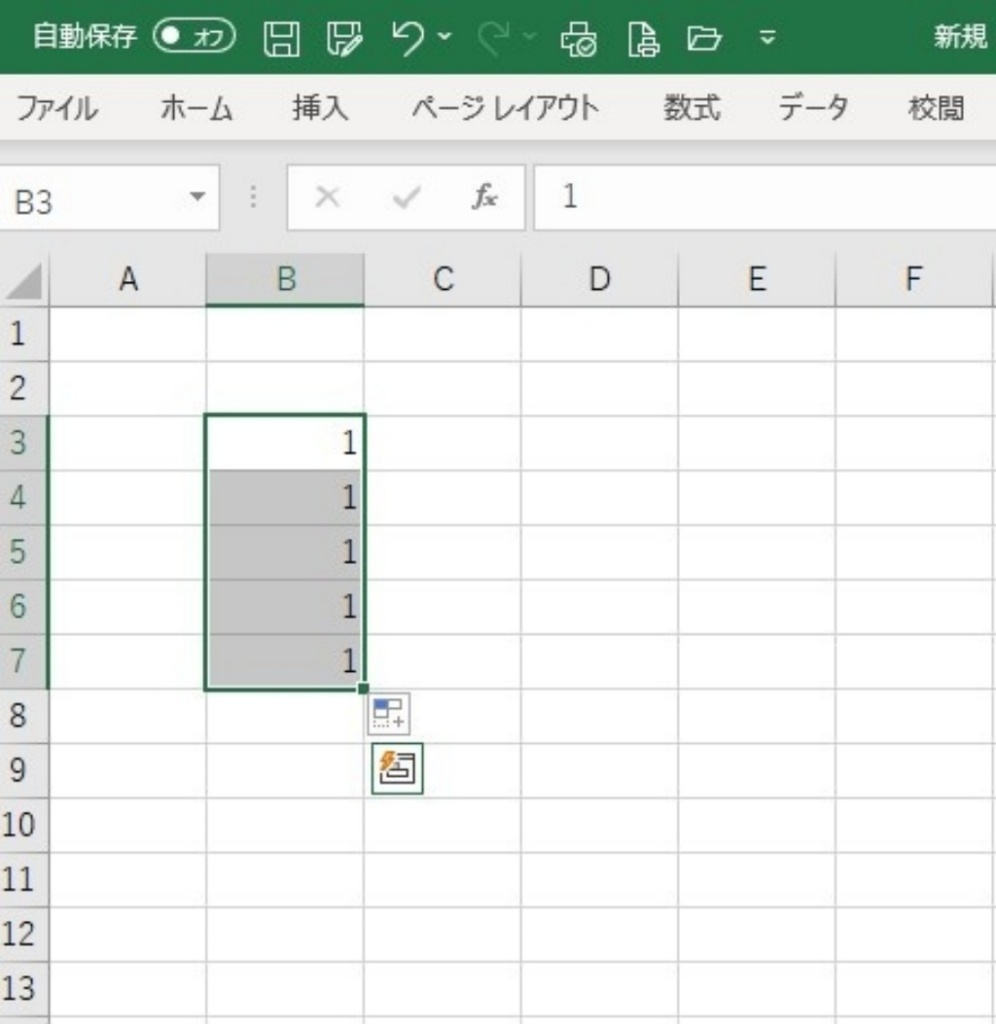
Task: Select row 1 header
Action: [24, 334]
